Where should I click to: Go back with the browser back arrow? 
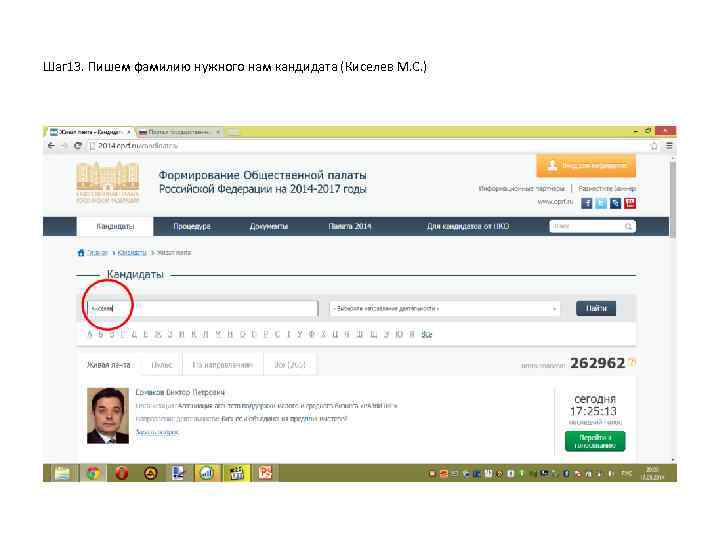coord(51,146)
